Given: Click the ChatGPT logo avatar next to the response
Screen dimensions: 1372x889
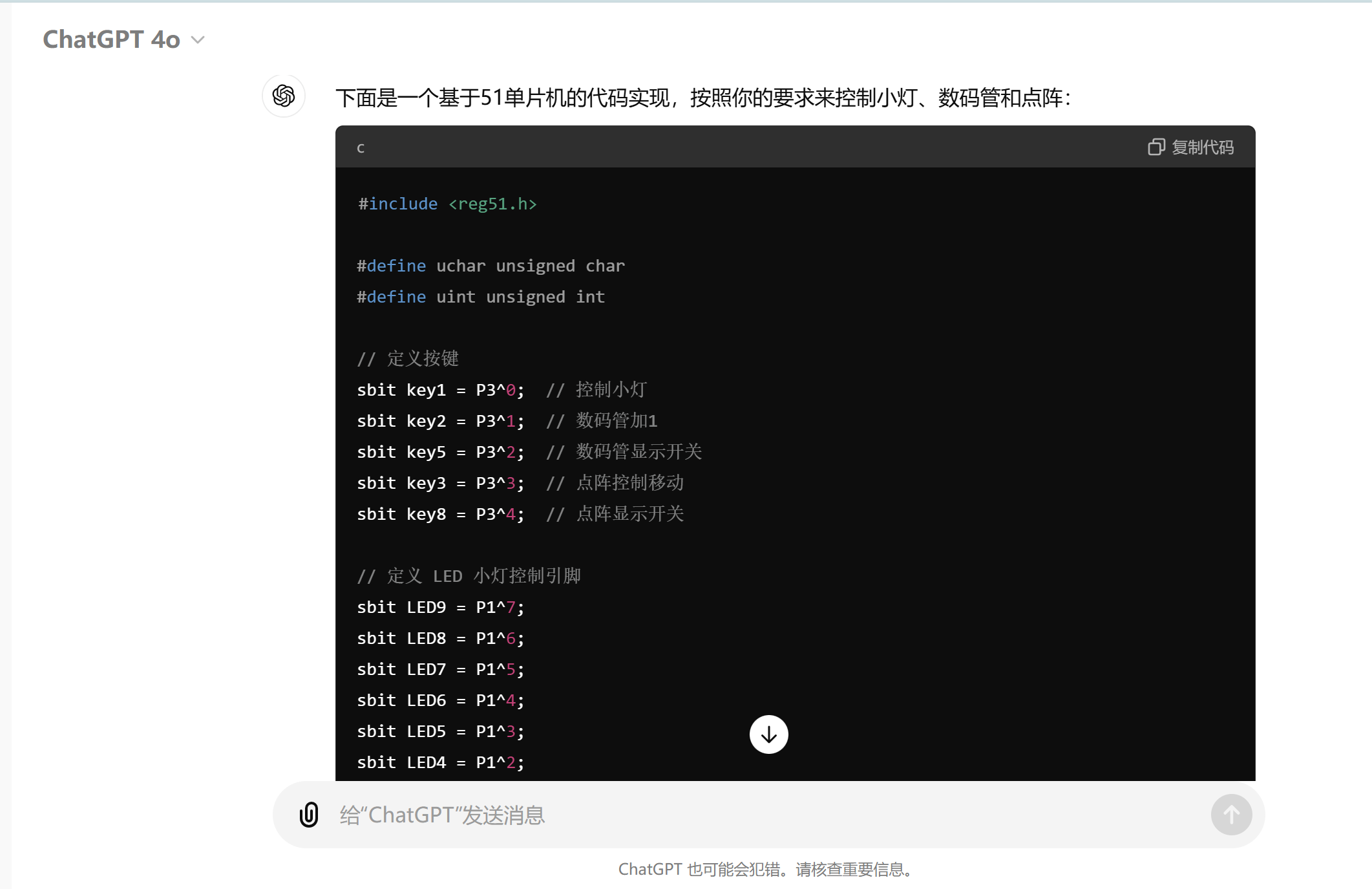Looking at the screenshot, I should [x=283, y=96].
